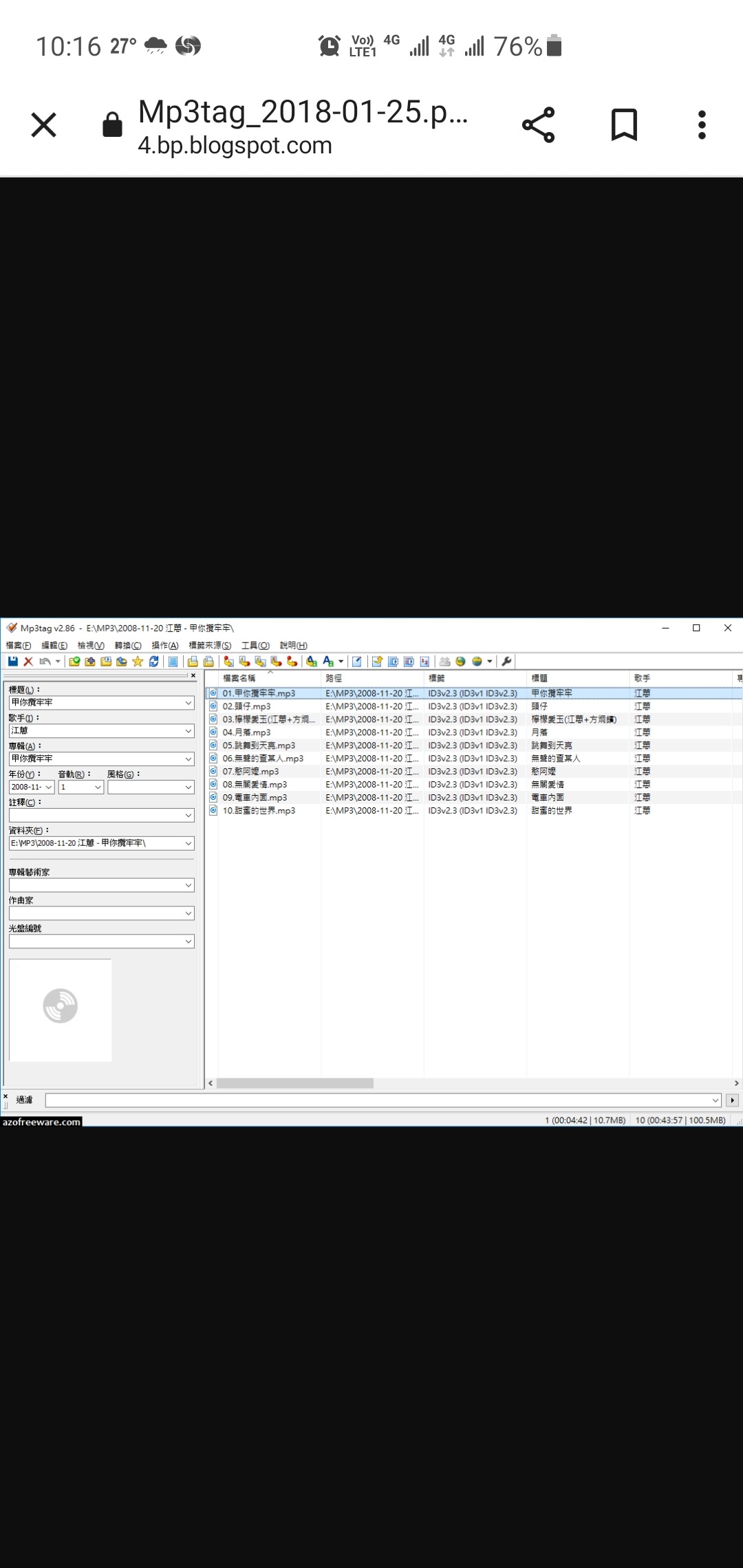This screenshot has width=743, height=1568.
Task: Open the browser three-dot more menu
Action: point(702,124)
